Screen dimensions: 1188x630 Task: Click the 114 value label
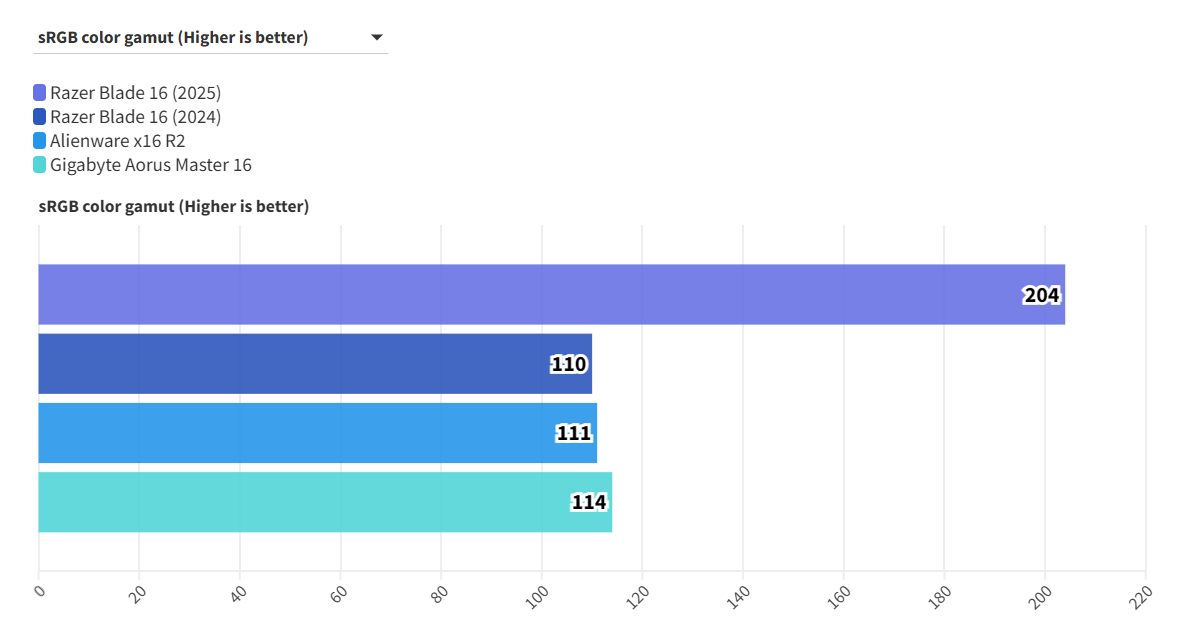pos(589,502)
